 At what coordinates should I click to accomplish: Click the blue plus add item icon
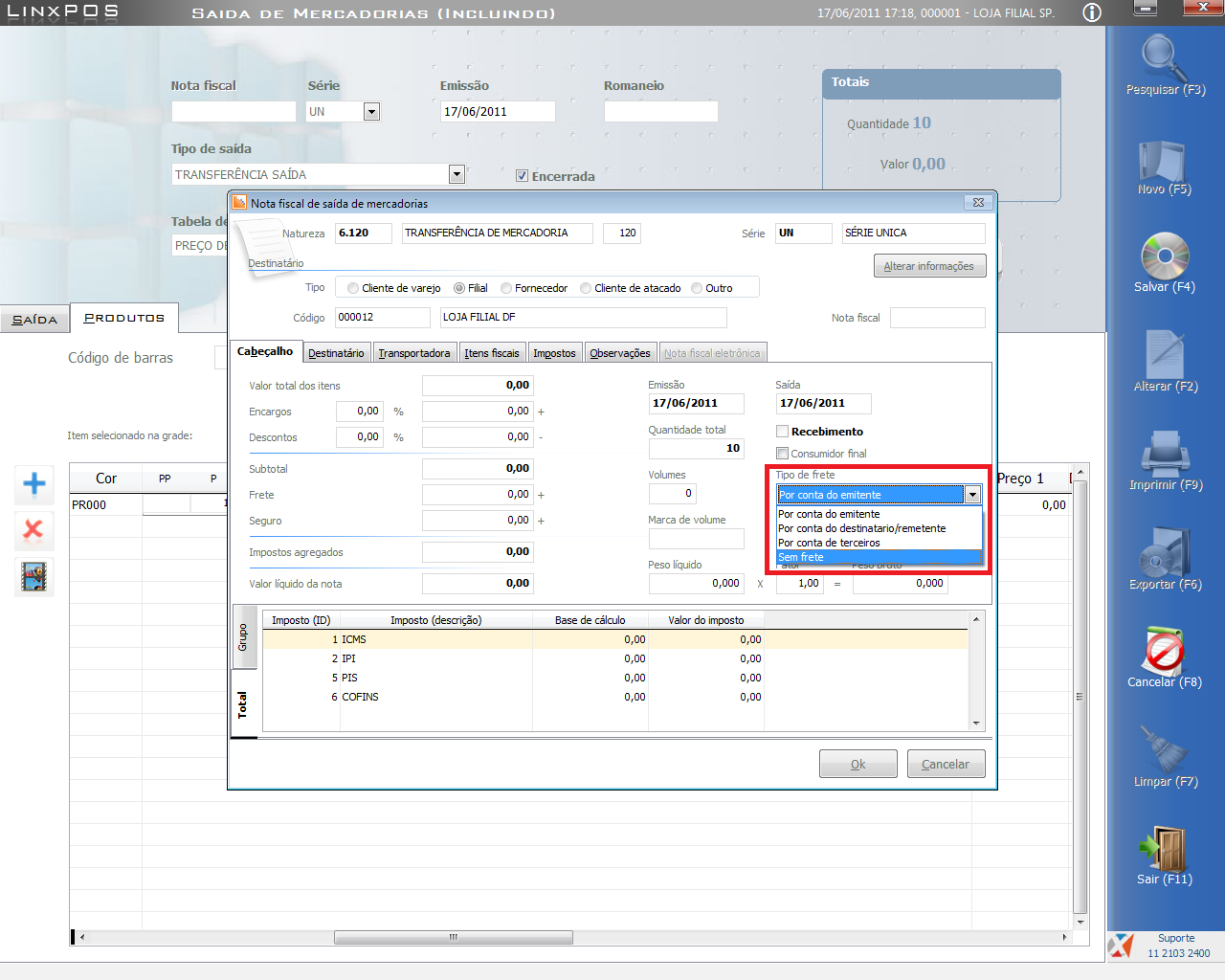click(x=34, y=484)
